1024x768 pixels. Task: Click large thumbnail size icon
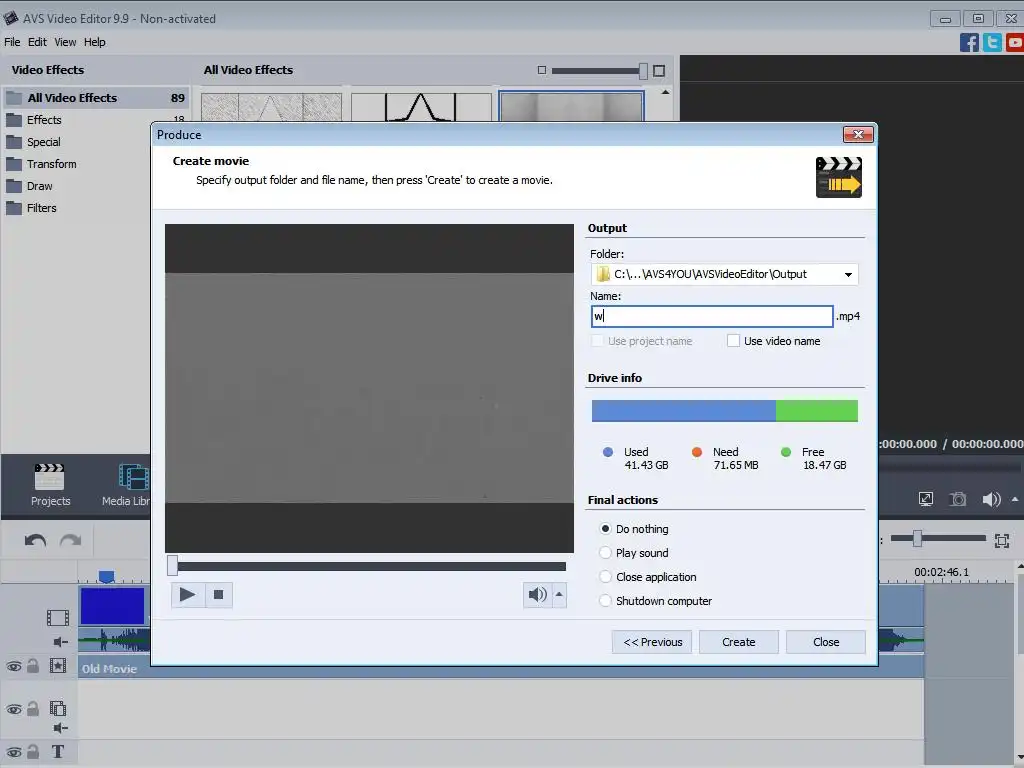[x=659, y=71]
